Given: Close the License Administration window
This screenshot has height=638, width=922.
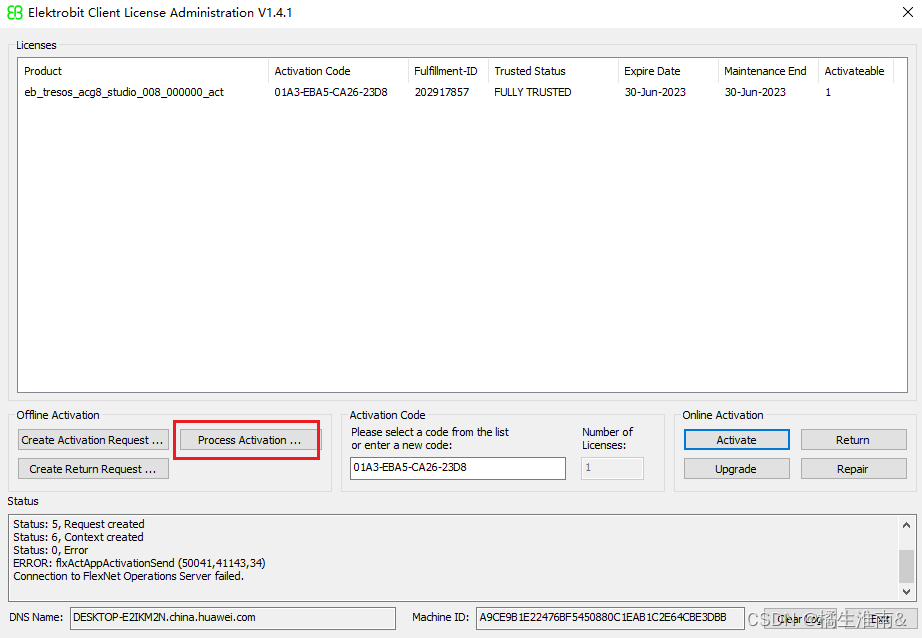Looking at the screenshot, I should (895, 13).
